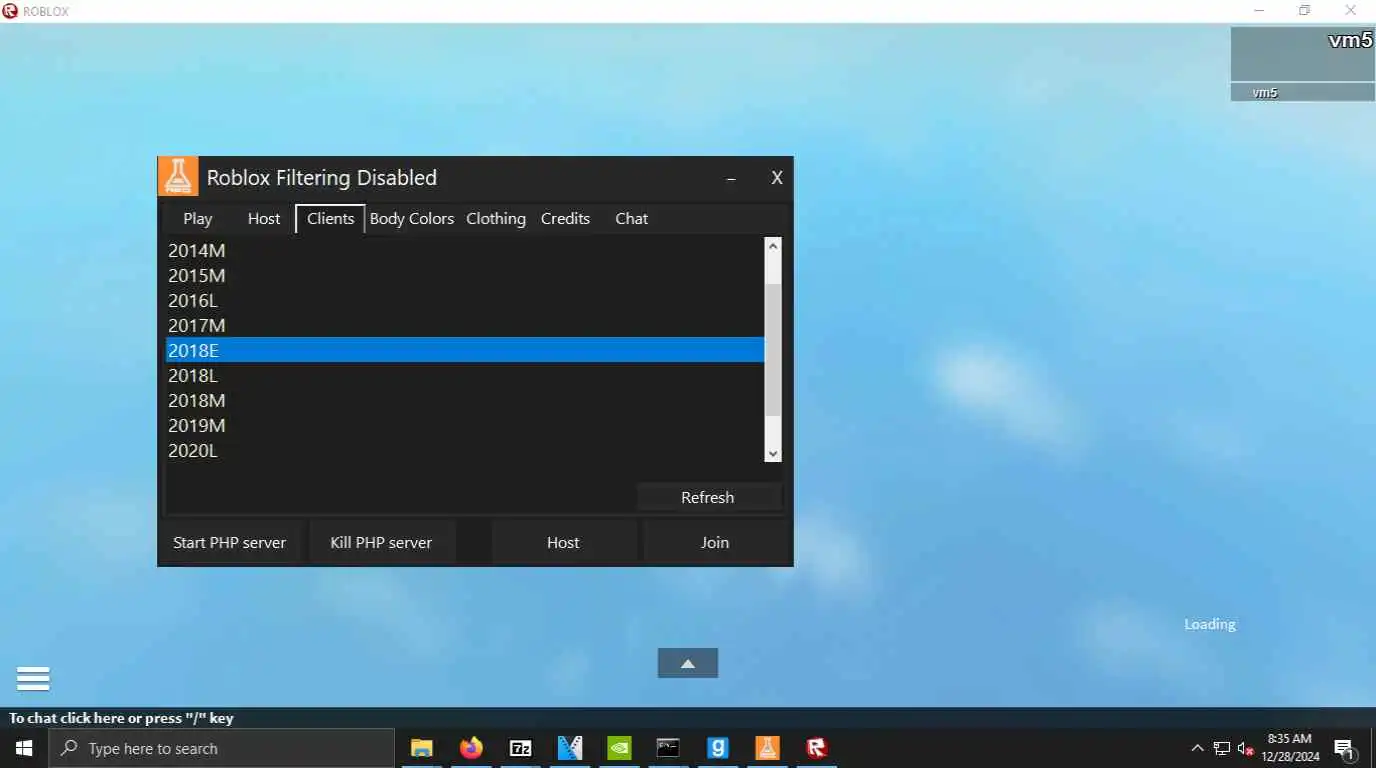The width and height of the screenshot is (1376, 768).
Task: Switch to the Roblox taskbar icon
Action: [817, 748]
